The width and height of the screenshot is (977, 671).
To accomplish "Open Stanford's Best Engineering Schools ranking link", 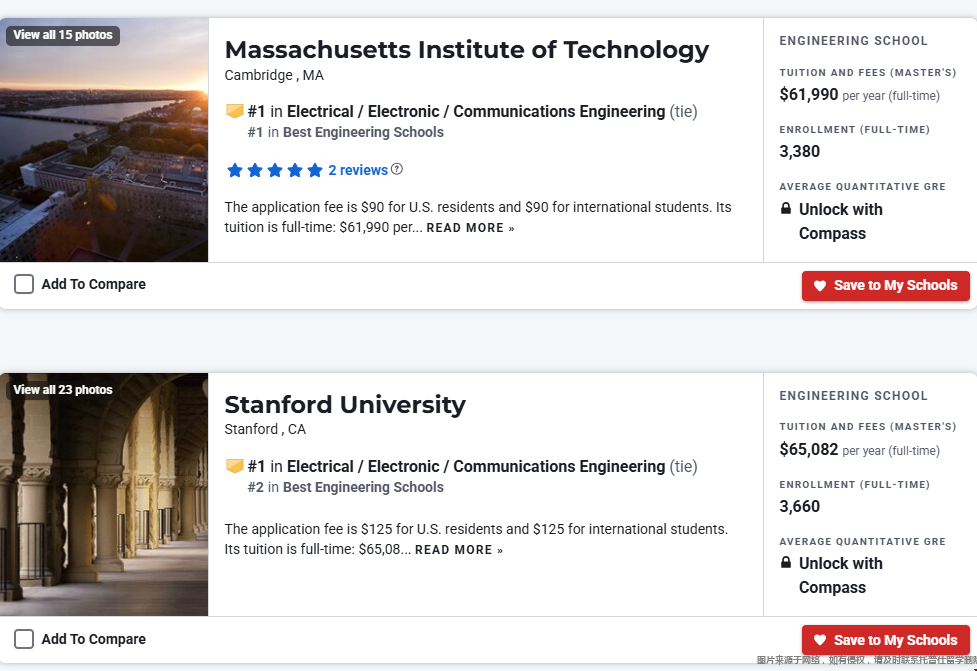I will (x=363, y=487).
